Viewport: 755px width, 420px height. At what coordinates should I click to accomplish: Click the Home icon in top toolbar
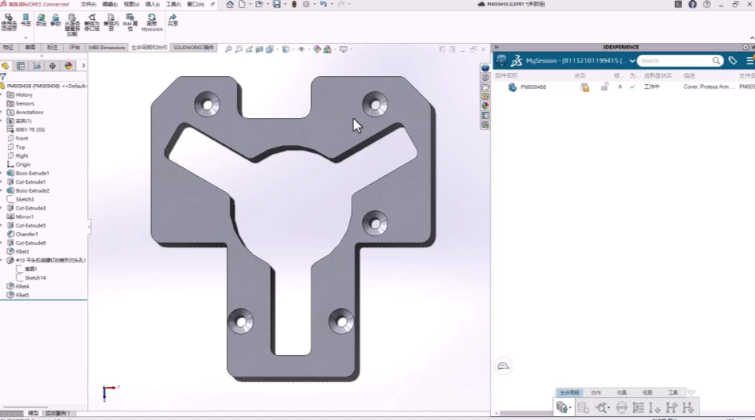click(230, 5)
